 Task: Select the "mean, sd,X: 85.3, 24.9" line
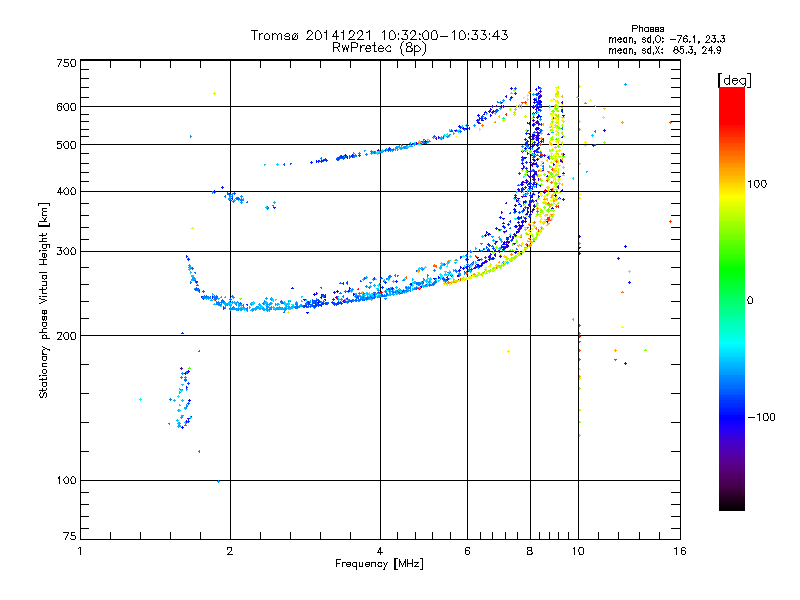[x=665, y=50]
